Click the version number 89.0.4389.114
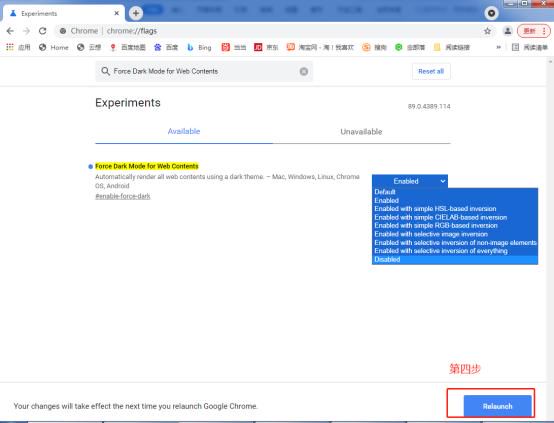 click(429, 106)
